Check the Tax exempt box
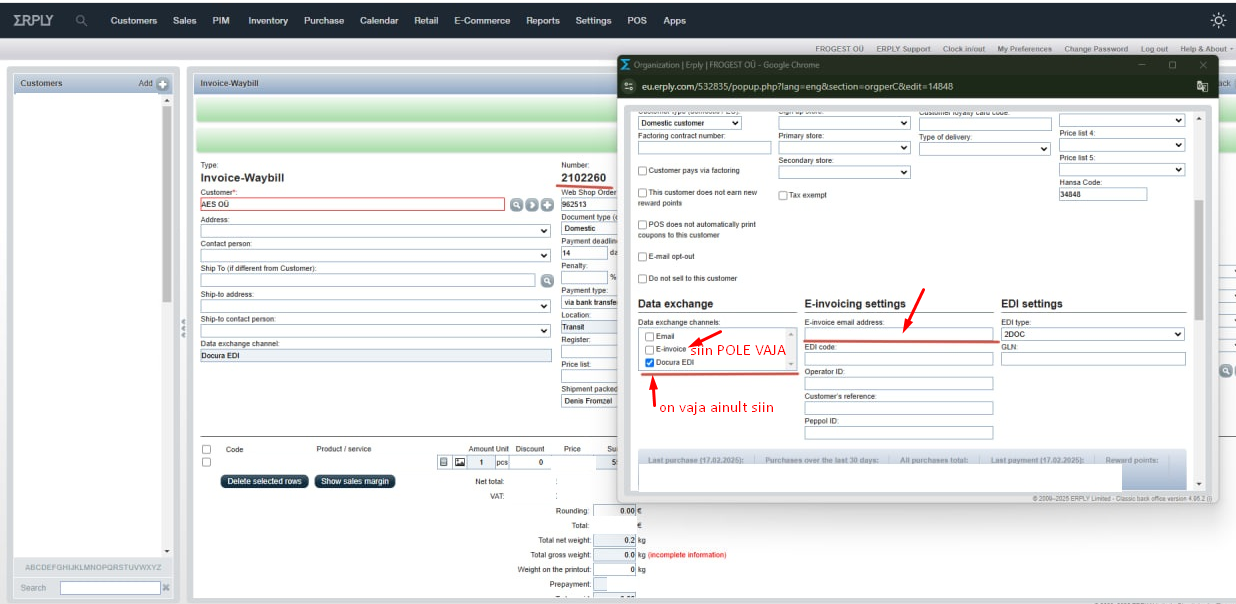Image resolution: width=1236 pixels, height=604 pixels. [x=783, y=195]
